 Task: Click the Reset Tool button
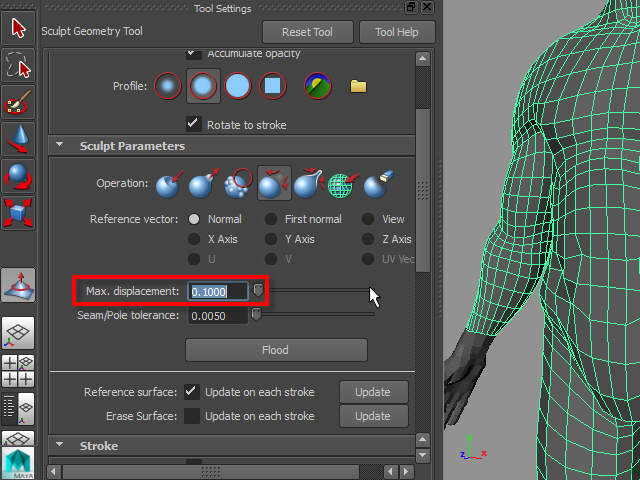click(x=308, y=32)
